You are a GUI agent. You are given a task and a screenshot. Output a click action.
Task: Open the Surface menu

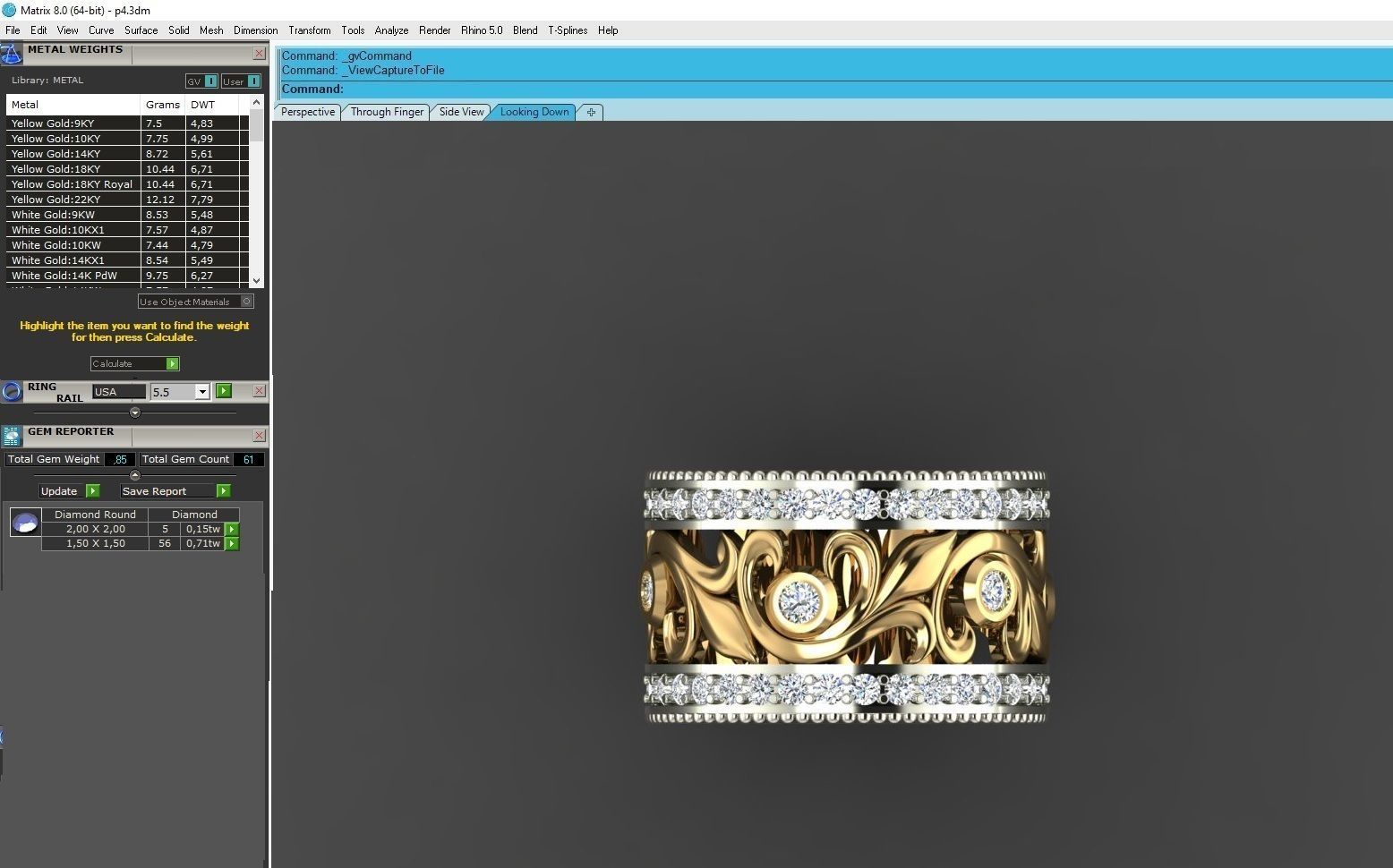click(x=141, y=30)
